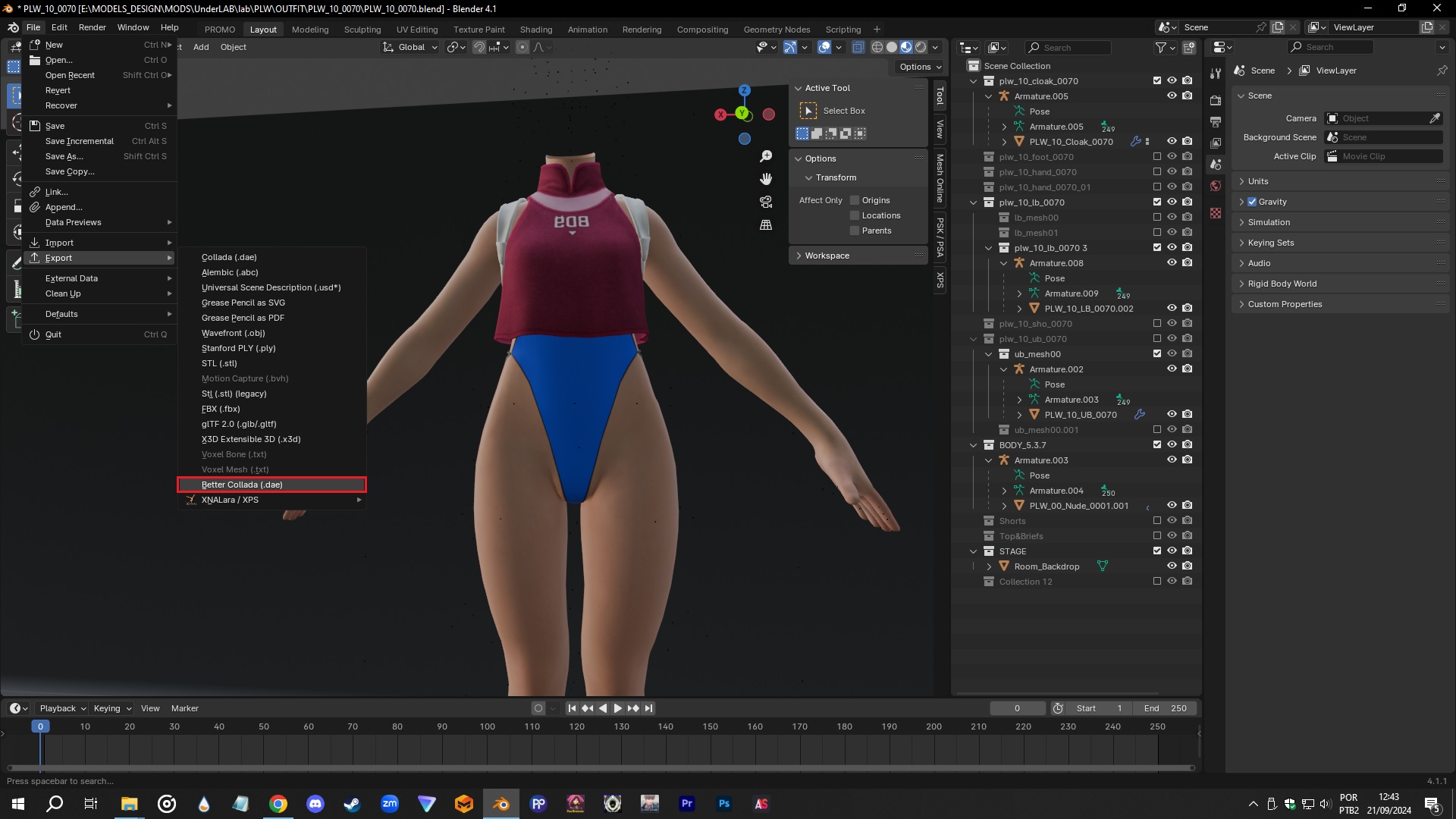Switch to orthographic grid view icon
Screen dimensions: 1456x819
tap(766, 225)
